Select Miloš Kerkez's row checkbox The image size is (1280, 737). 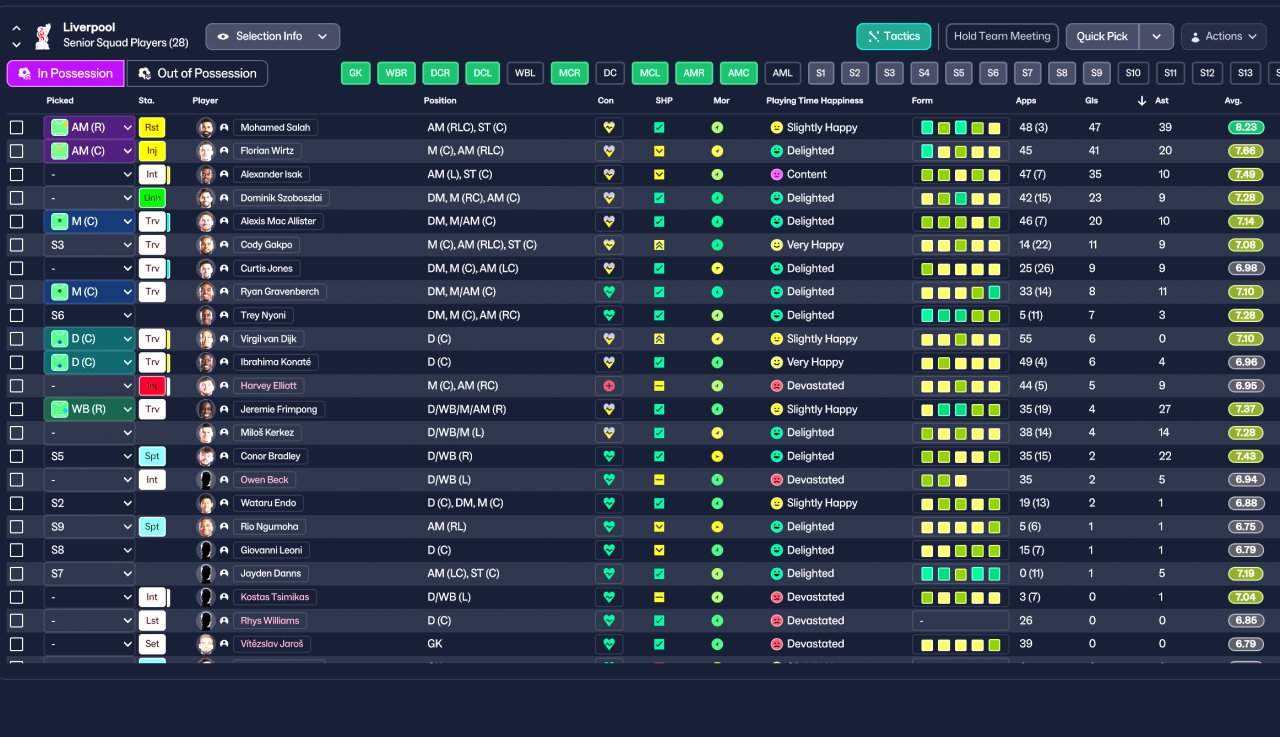[x=16, y=433]
